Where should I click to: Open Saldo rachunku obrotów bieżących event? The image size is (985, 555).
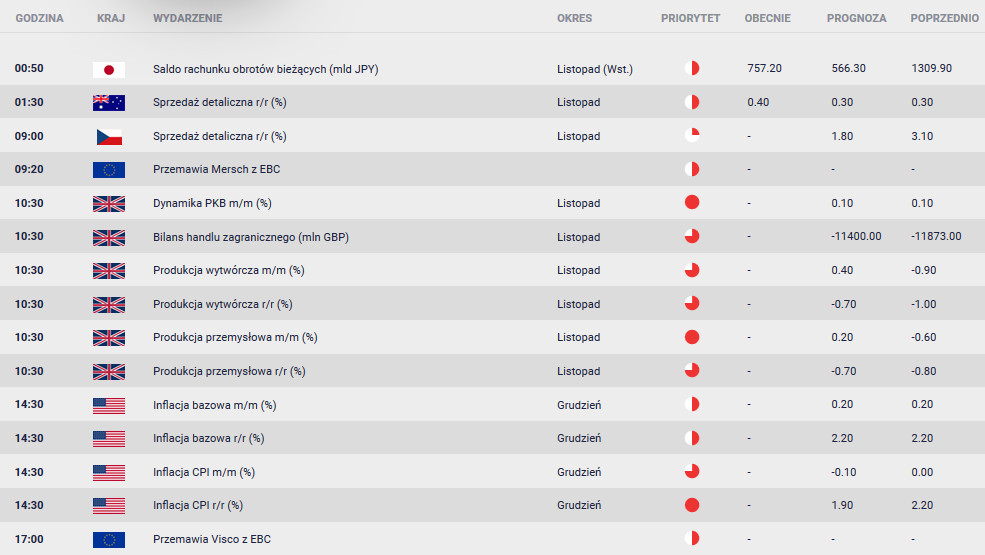(265, 69)
